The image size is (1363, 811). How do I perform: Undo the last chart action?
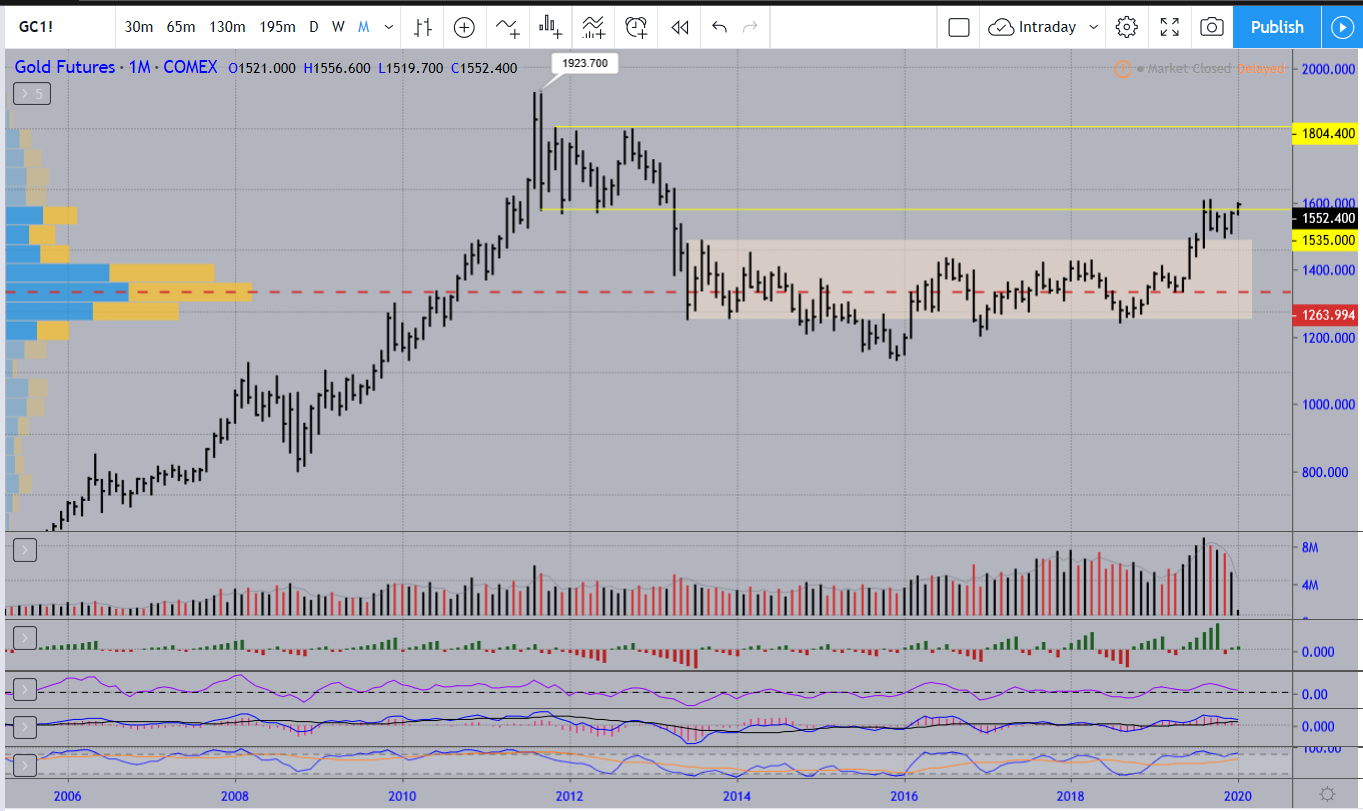point(719,27)
